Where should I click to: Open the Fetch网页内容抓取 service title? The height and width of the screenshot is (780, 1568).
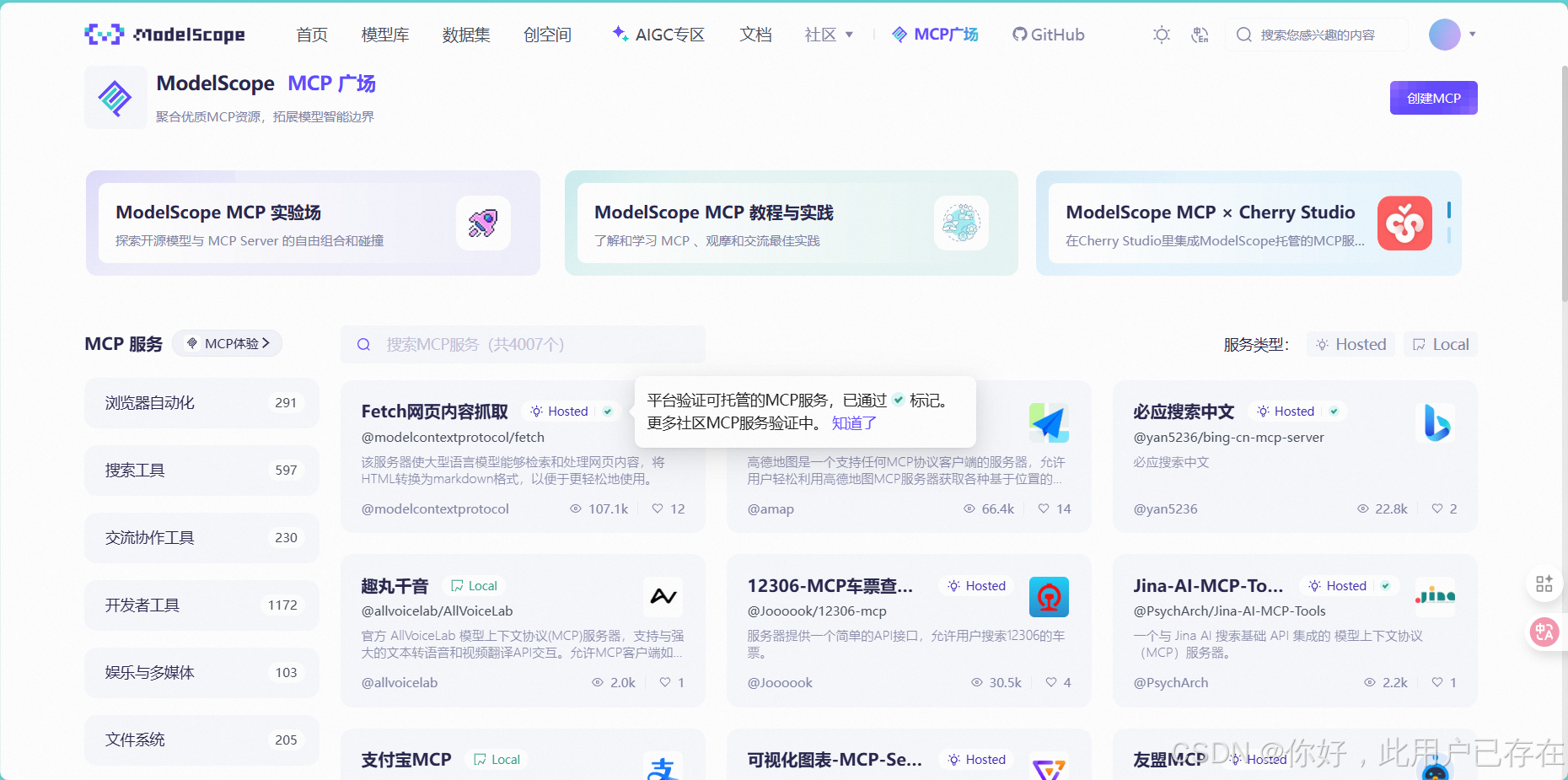pos(434,412)
